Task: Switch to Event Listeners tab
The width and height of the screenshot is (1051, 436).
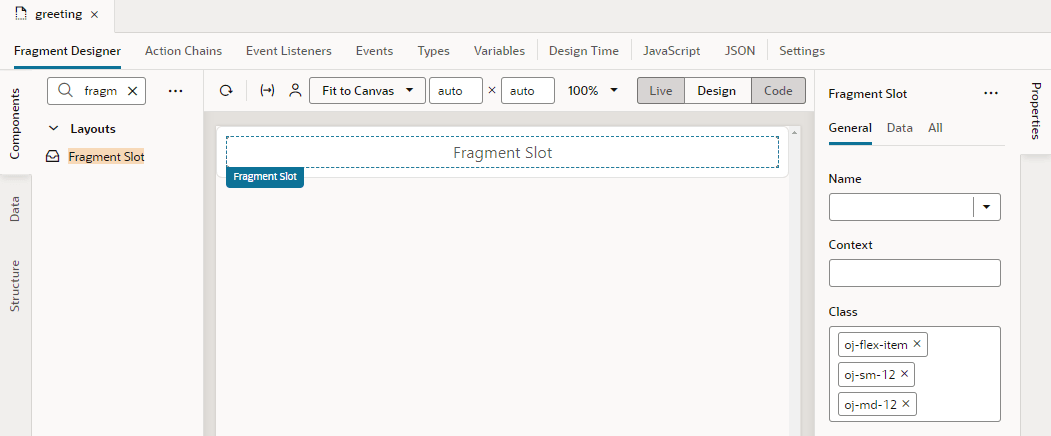Action: tap(288, 50)
